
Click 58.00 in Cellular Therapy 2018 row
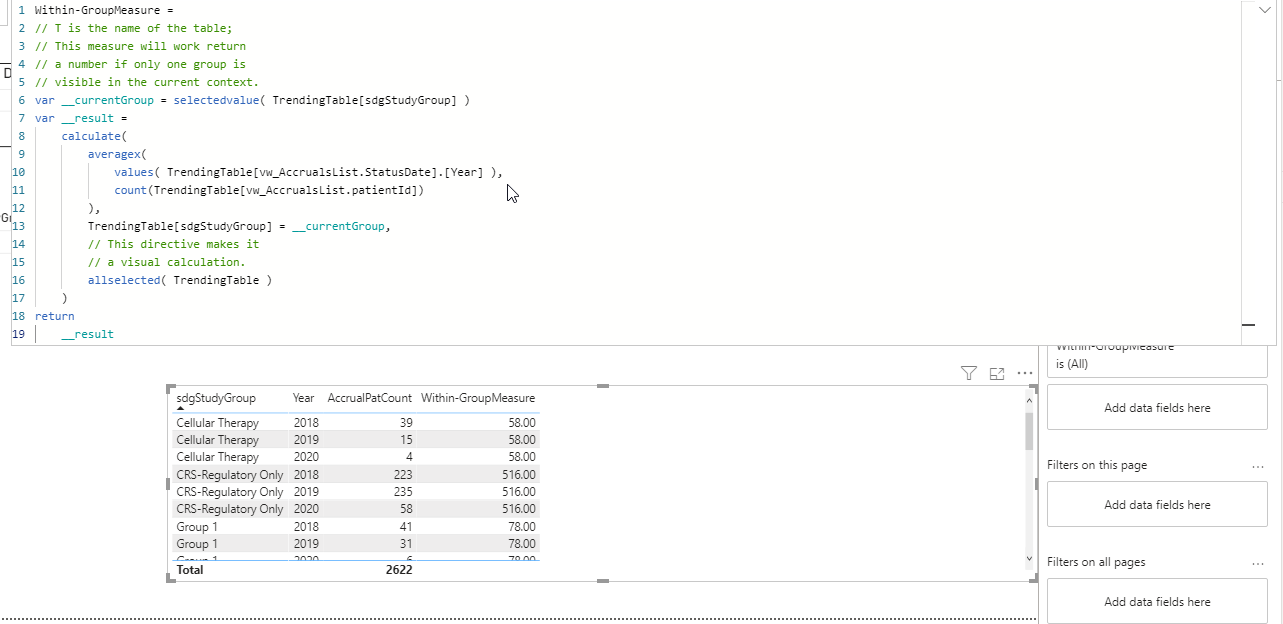click(x=522, y=423)
